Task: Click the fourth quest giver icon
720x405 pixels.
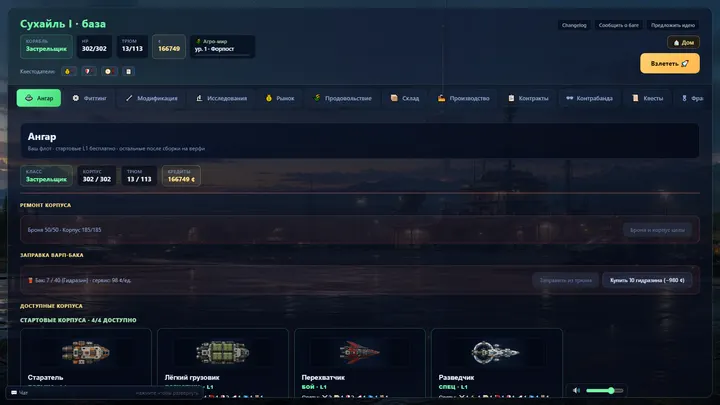Action: click(129, 72)
